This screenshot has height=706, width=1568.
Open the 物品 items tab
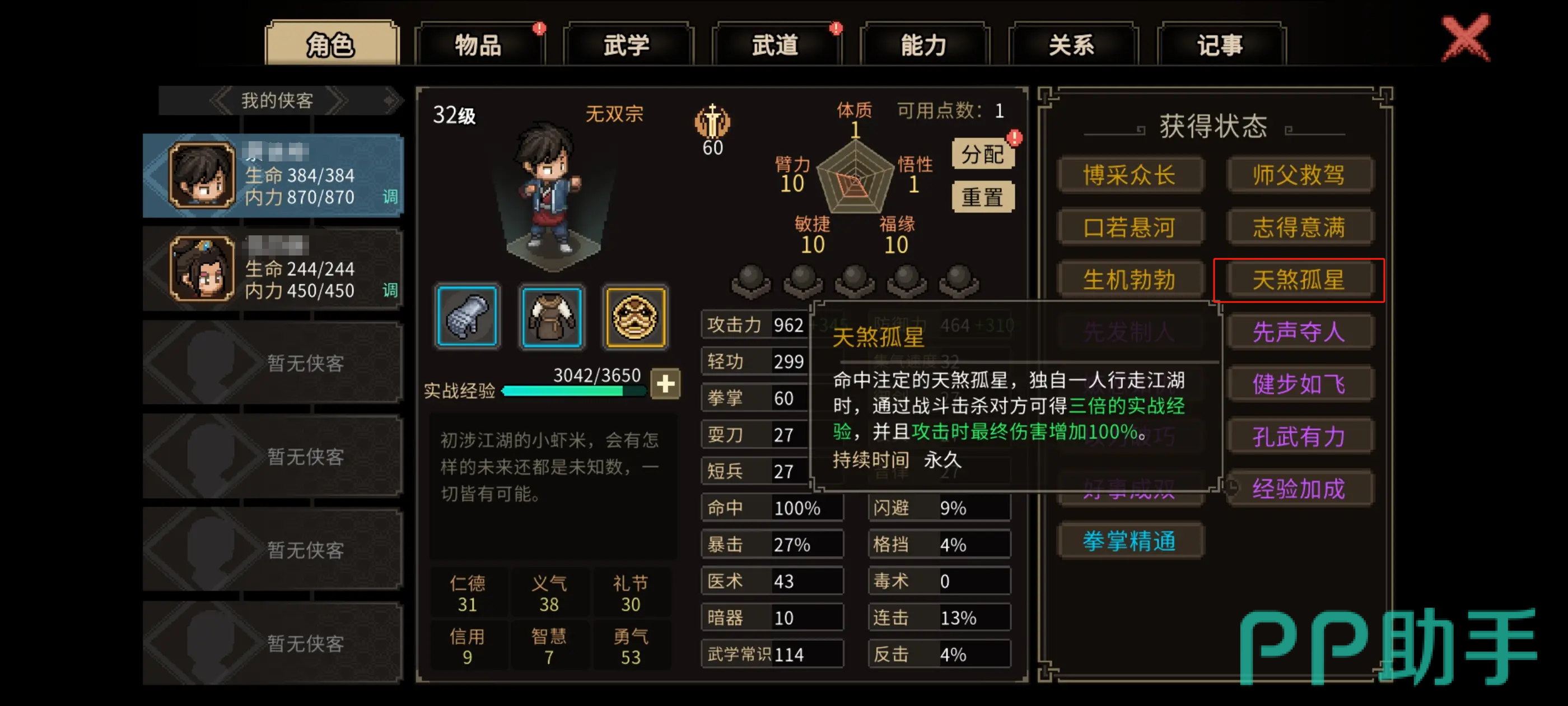(479, 44)
